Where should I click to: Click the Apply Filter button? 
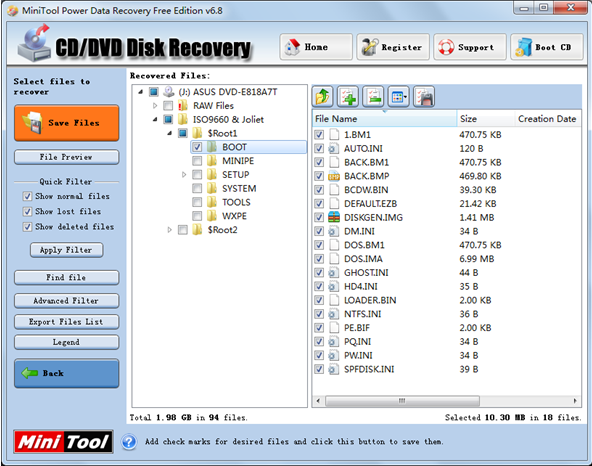66,250
